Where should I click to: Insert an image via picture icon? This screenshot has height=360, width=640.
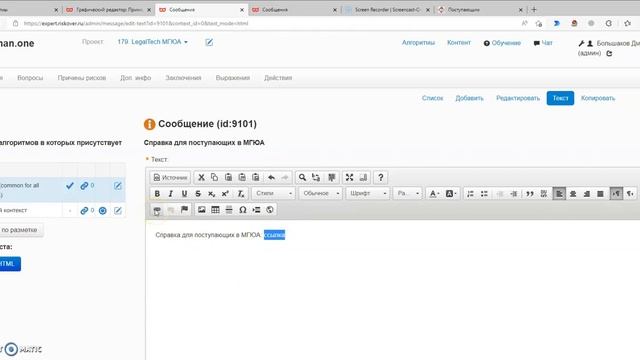click(202, 210)
